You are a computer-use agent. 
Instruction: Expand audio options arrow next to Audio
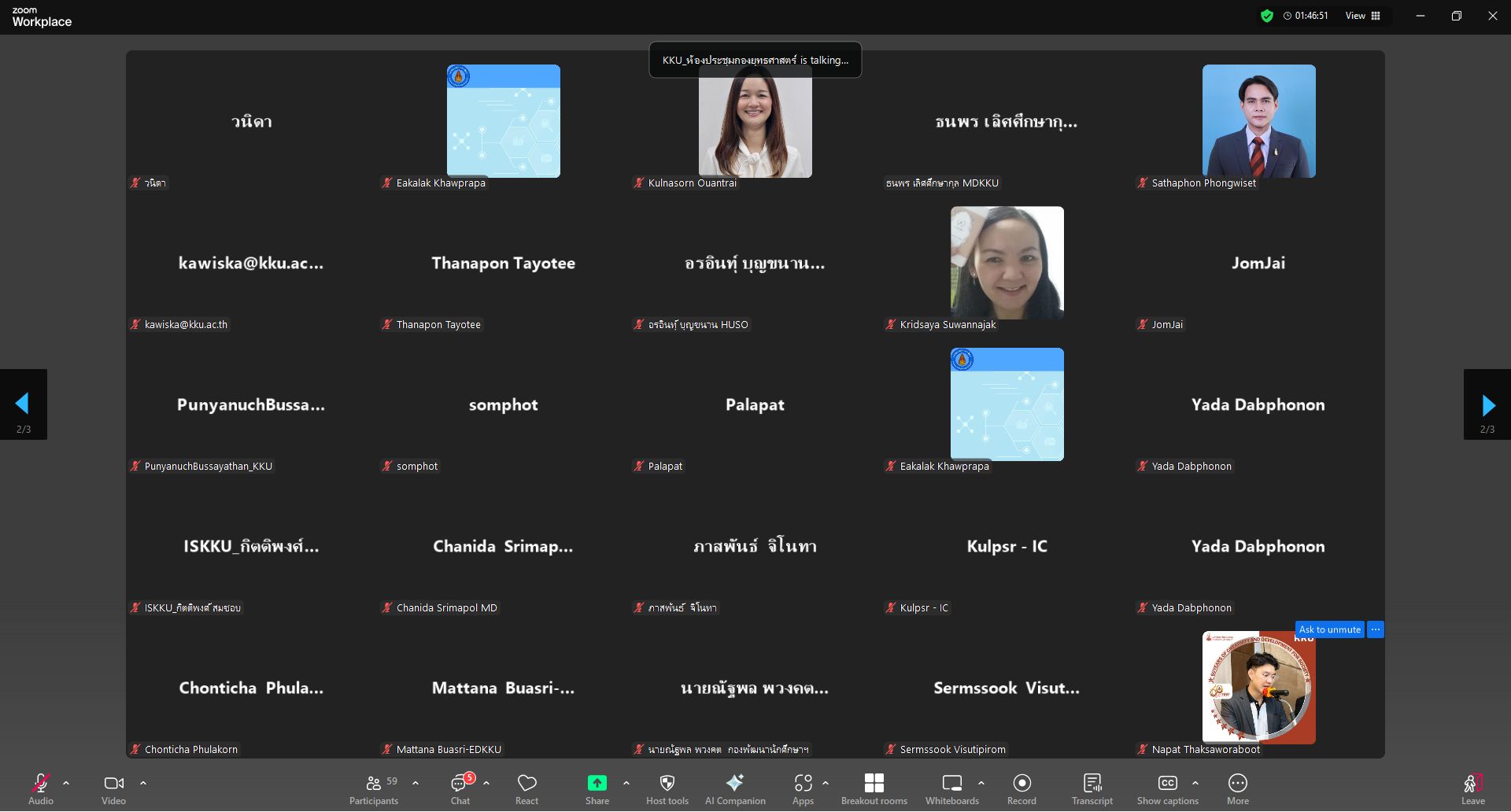66,783
